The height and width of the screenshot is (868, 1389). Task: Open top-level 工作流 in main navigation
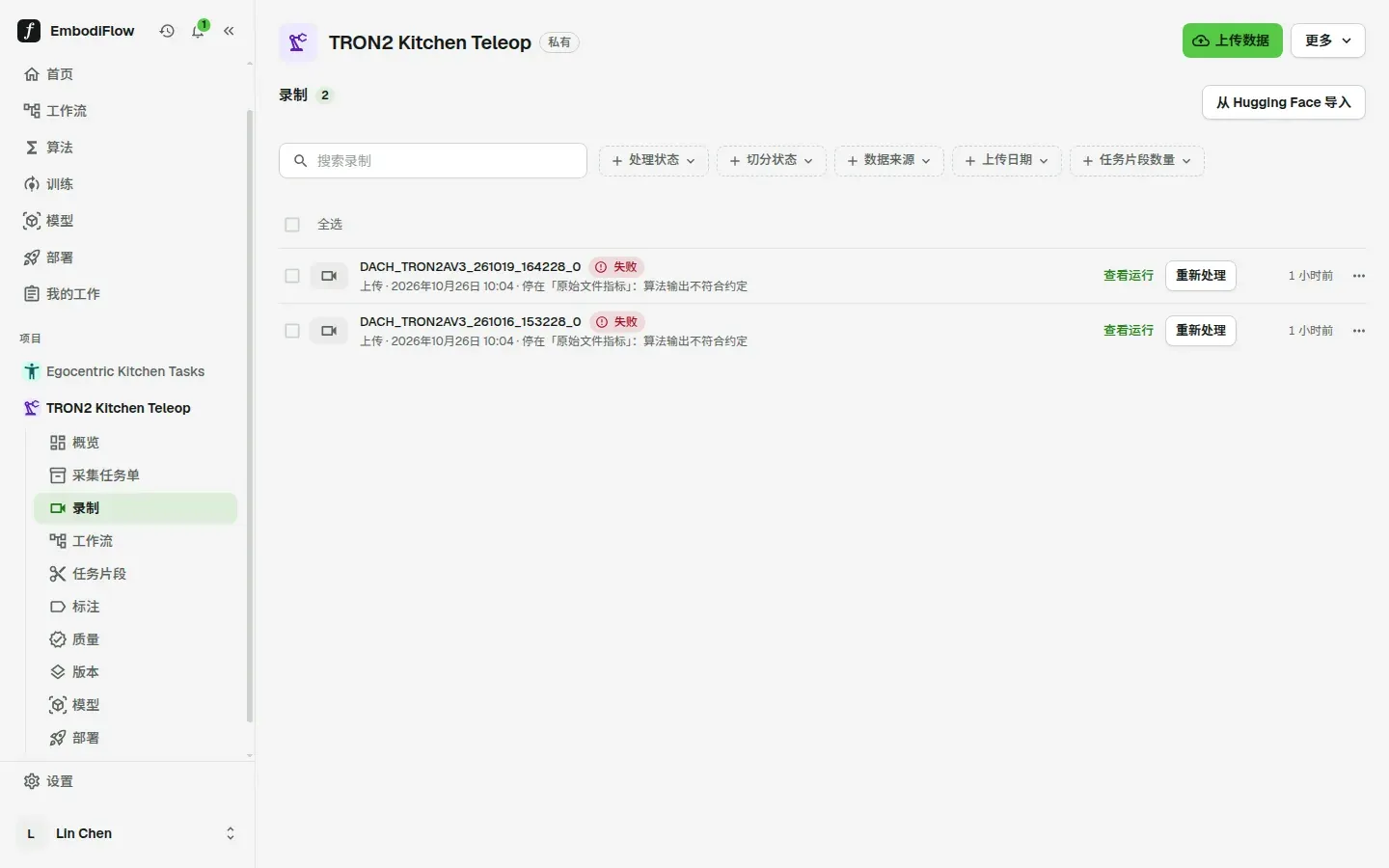click(x=127, y=111)
